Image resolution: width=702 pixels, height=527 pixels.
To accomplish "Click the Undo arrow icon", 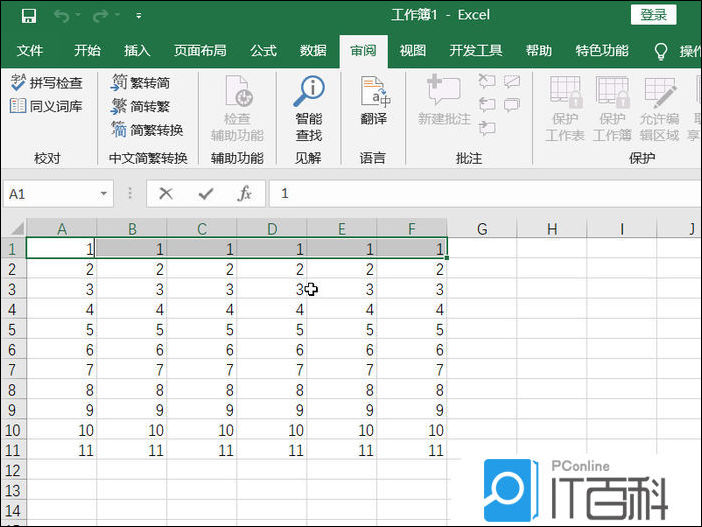I will [61, 16].
